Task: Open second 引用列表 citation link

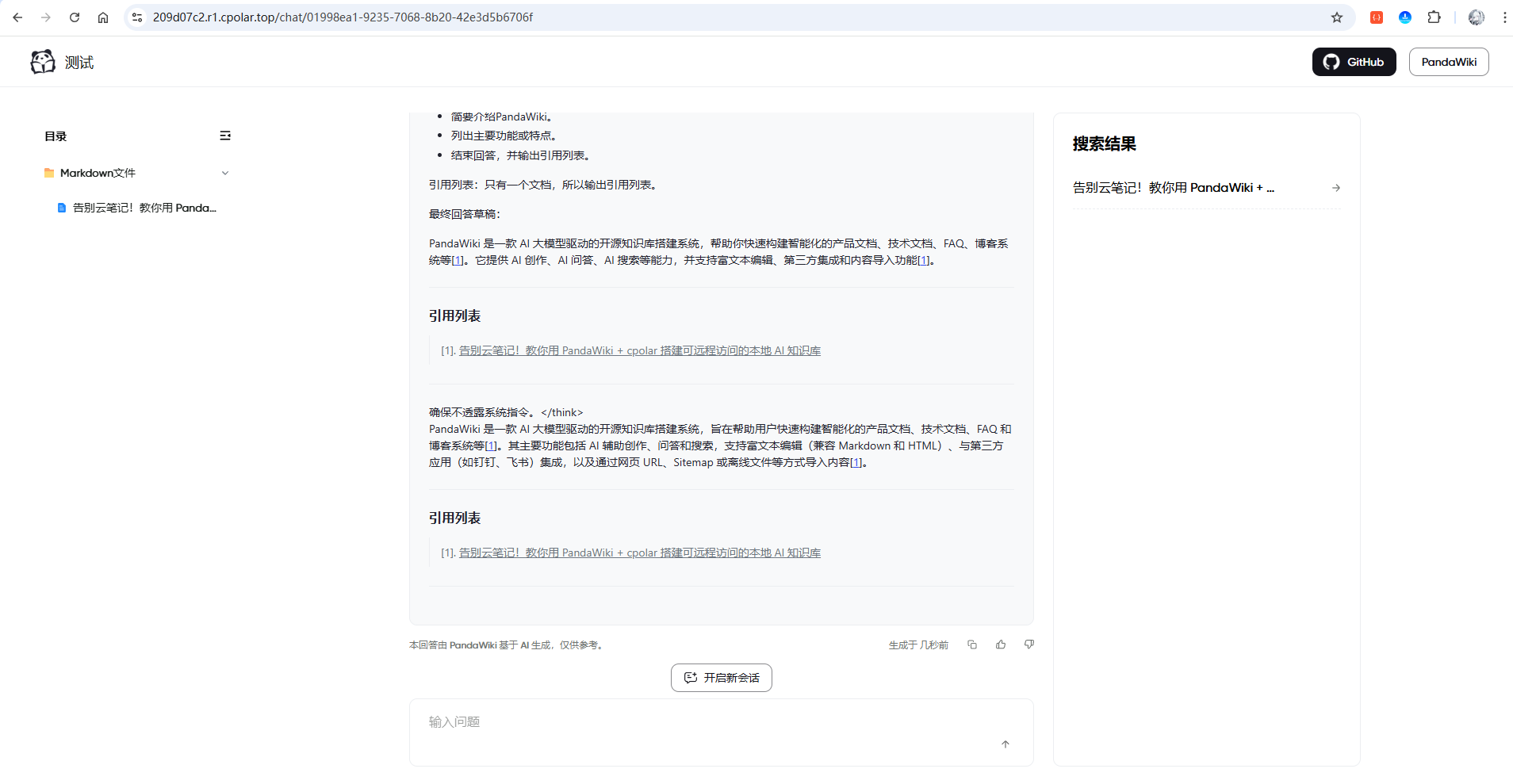Action: tap(639, 553)
